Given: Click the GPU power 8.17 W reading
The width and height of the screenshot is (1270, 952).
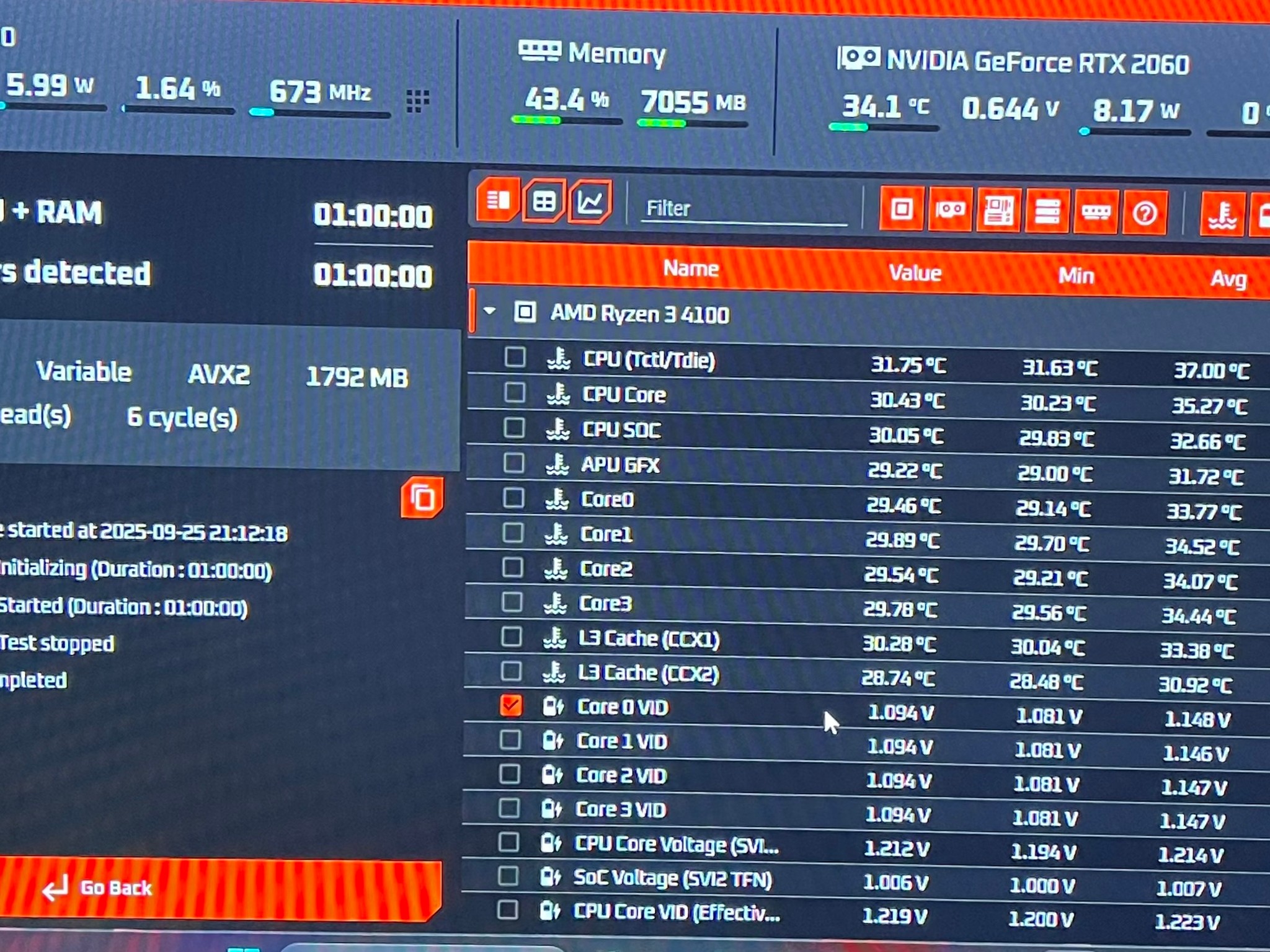Looking at the screenshot, I should [x=1136, y=111].
